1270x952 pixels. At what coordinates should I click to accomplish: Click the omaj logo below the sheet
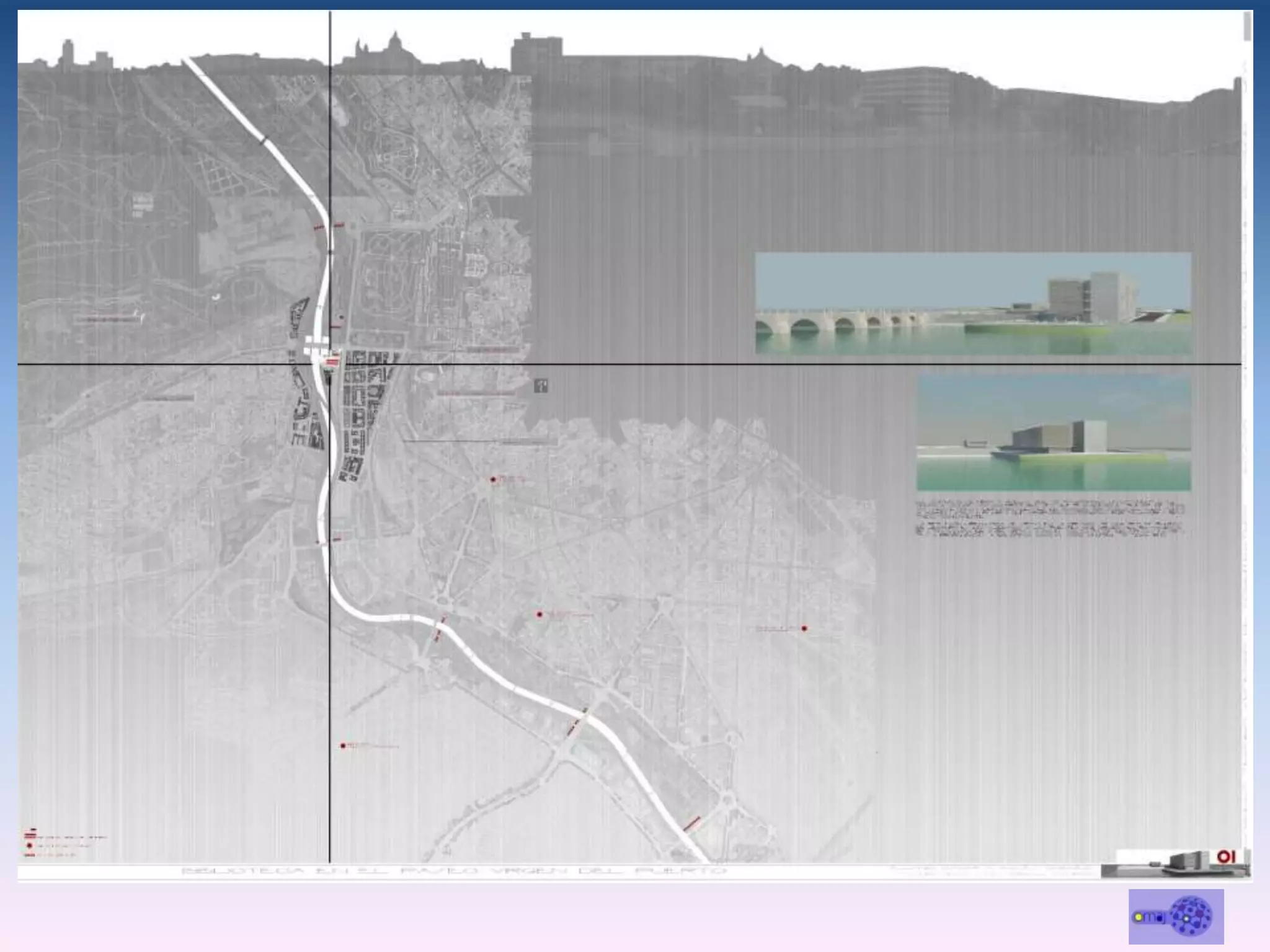coord(1175,916)
